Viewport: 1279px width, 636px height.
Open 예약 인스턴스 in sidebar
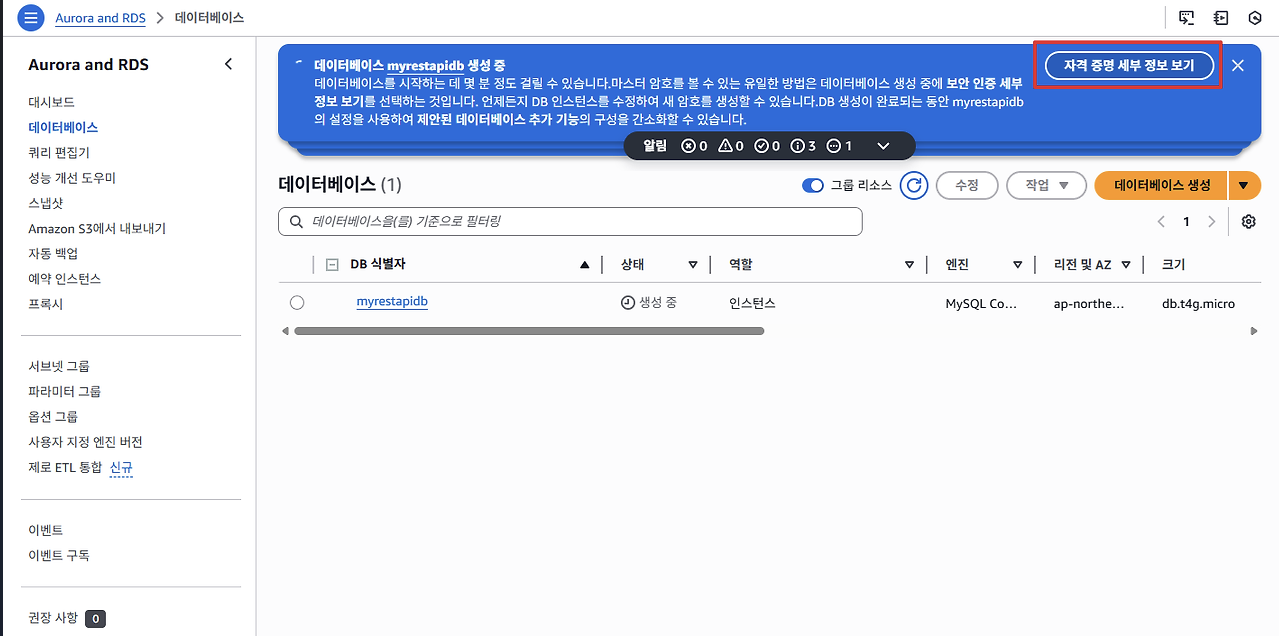click(64, 278)
